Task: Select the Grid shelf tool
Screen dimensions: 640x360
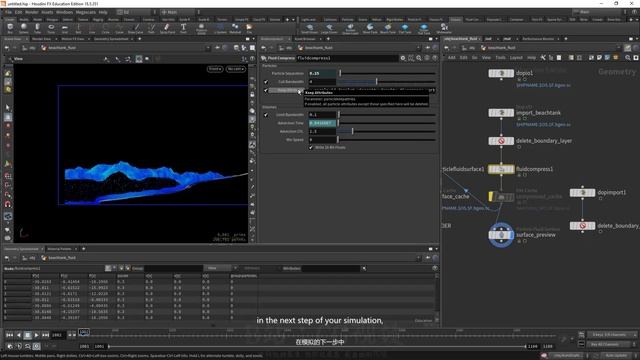Action: click(x=64, y=28)
